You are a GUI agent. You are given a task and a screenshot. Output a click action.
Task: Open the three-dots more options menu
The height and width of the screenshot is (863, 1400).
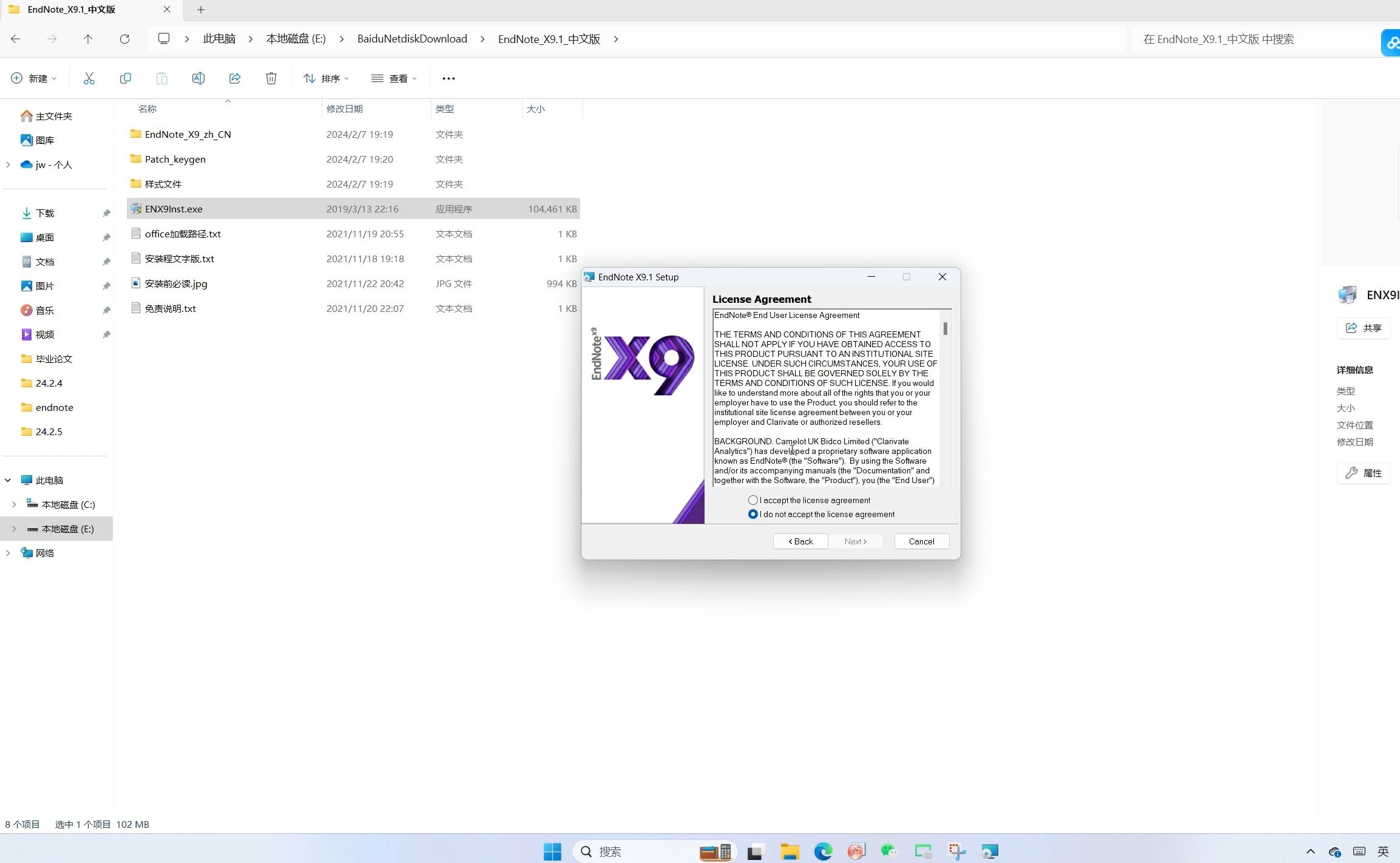[x=448, y=78]
